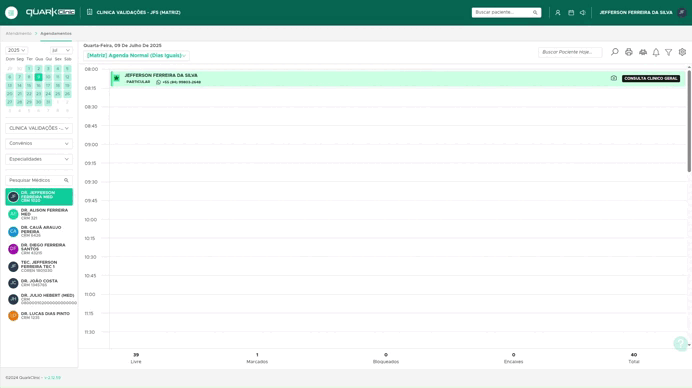Click the agenda vertical scrollbar
This screenshot has width=692, height=388.
(689, 120)
